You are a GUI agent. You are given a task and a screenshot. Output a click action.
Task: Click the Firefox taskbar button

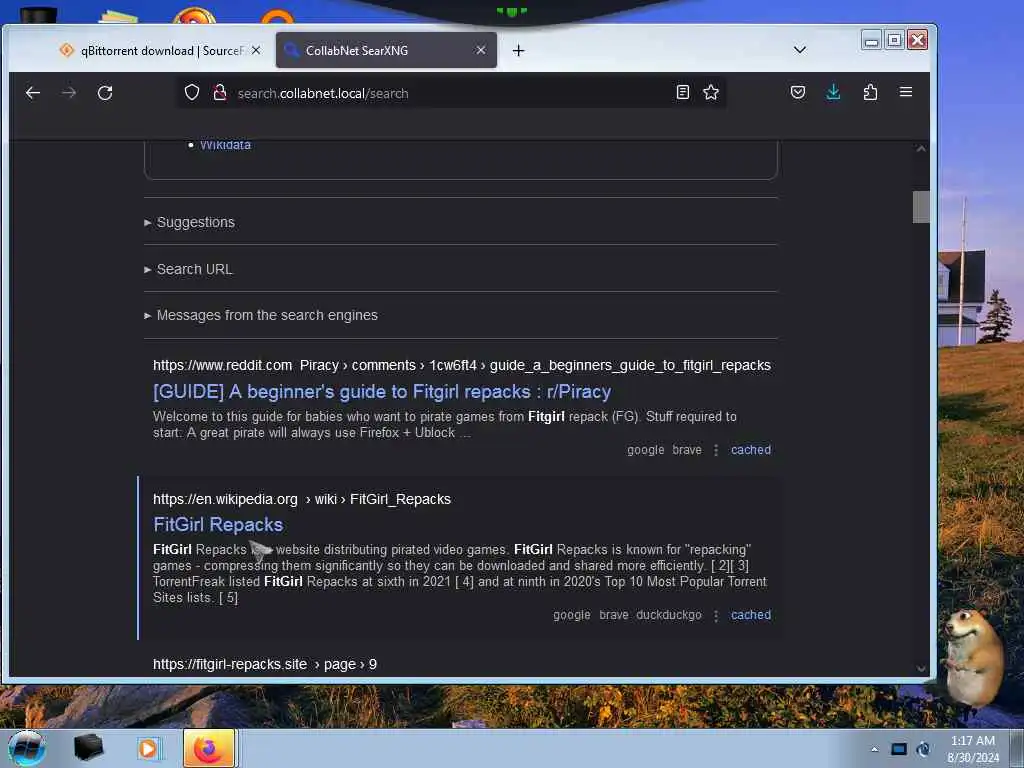tap(209, 748)
